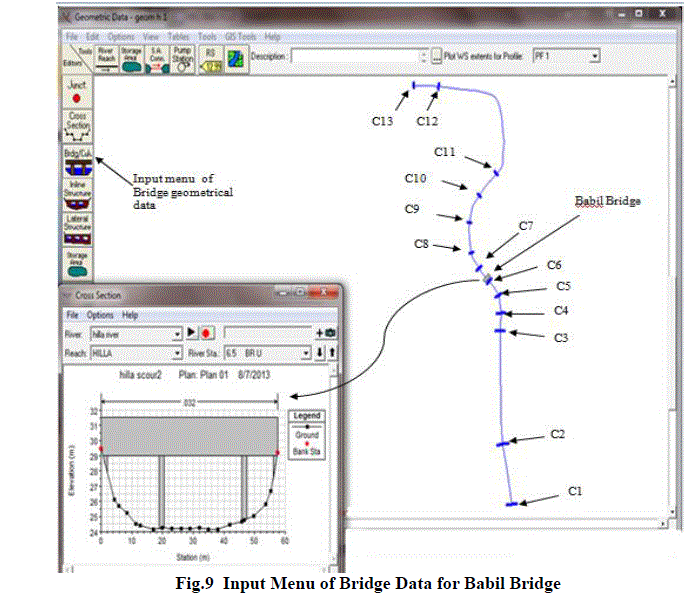Select the Storage Area editor in sidebar
Screen dimensions: 690x596
(x=77, y=262)
